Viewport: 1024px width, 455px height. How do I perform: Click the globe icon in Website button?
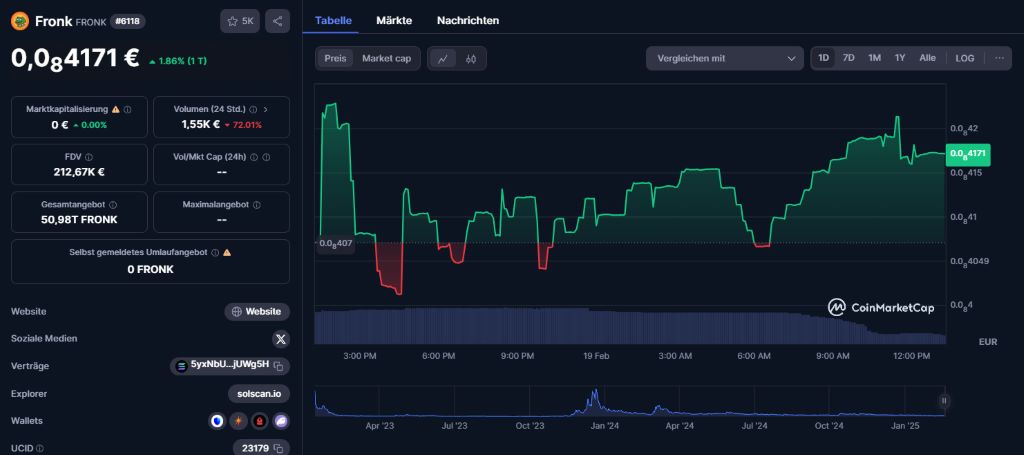(x=237, y=311)
